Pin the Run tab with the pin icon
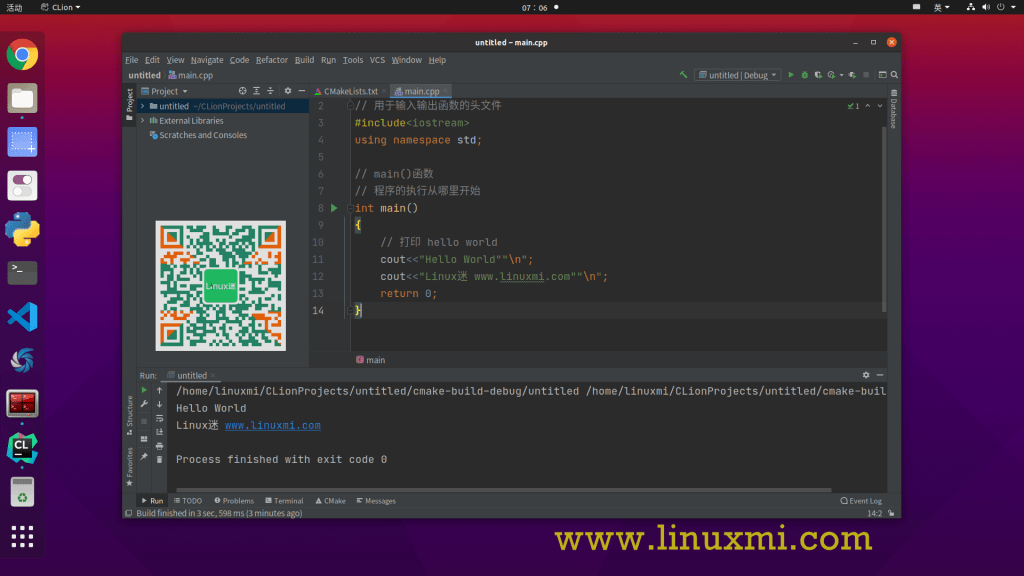The height and width of the screenshot is (576, 1024). [x=144, y=456]
